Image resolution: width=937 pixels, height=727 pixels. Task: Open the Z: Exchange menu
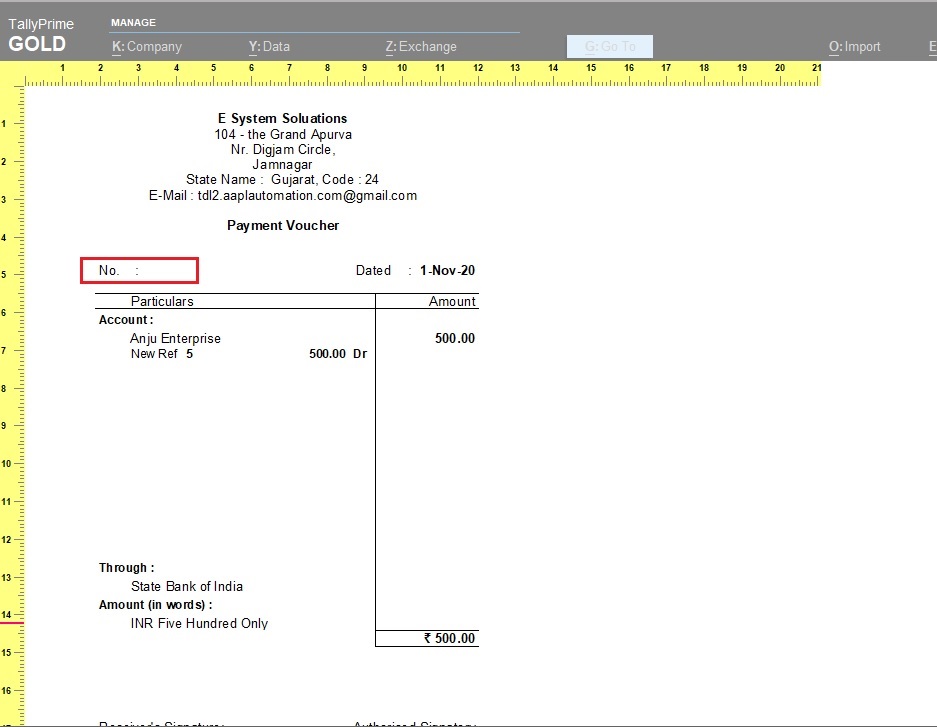pos(421,46)
